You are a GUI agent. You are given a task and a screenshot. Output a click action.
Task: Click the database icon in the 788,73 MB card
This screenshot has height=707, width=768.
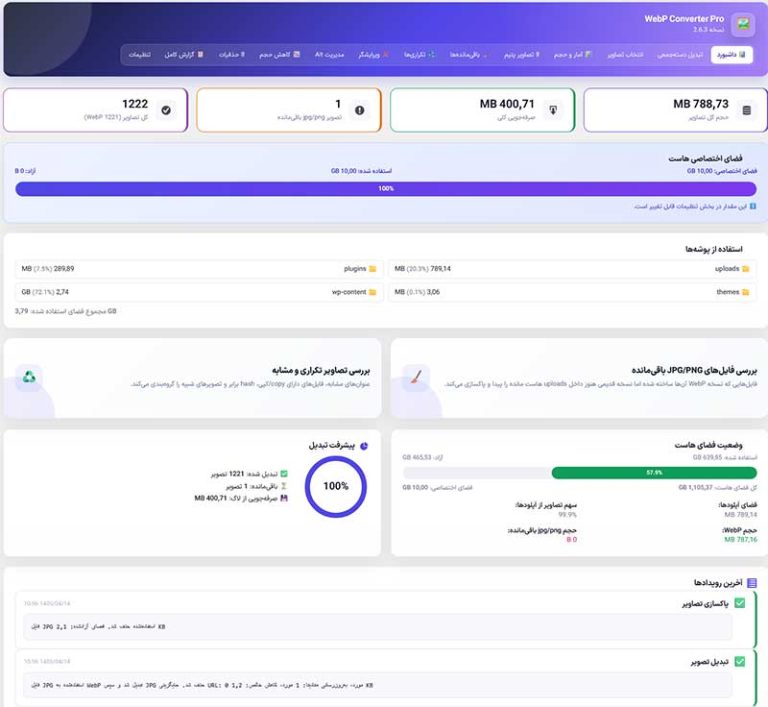coord(746,110)
